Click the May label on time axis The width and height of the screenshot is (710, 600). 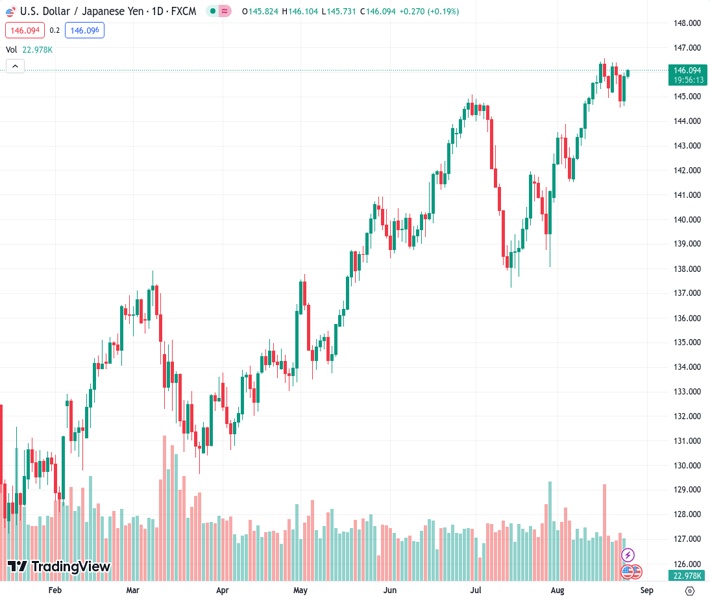[300, 591]
